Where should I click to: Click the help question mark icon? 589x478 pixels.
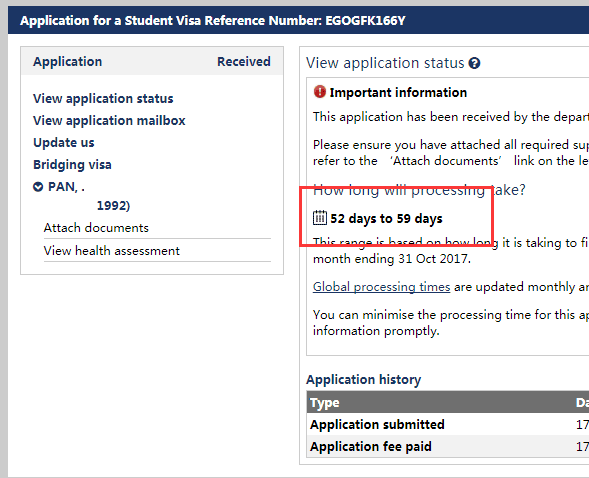pyautogui.click(x=474, y=63)
